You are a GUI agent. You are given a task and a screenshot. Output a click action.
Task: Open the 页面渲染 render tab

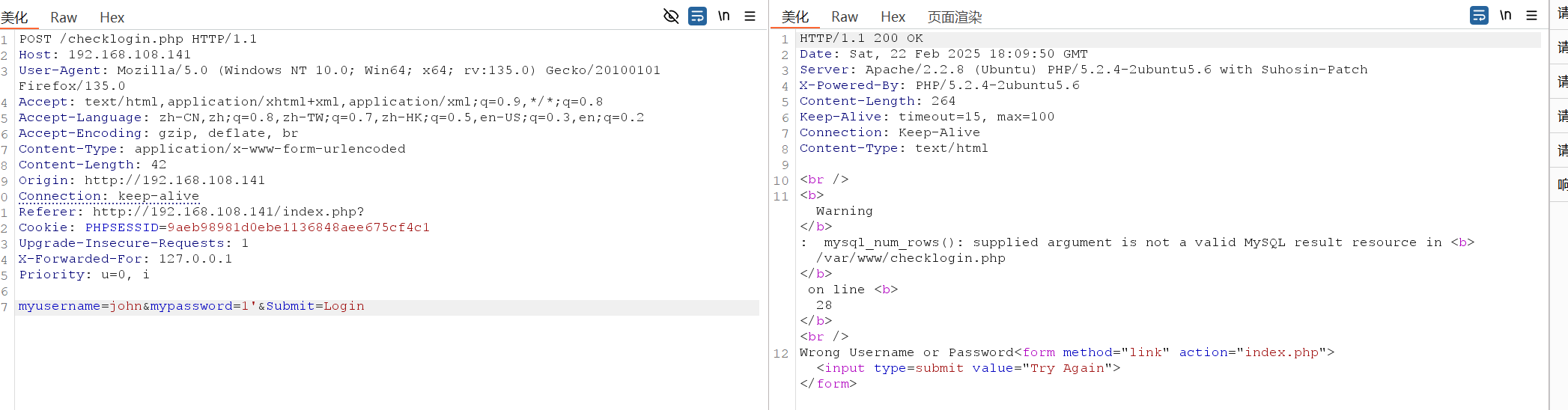click(x=955, y=17)
